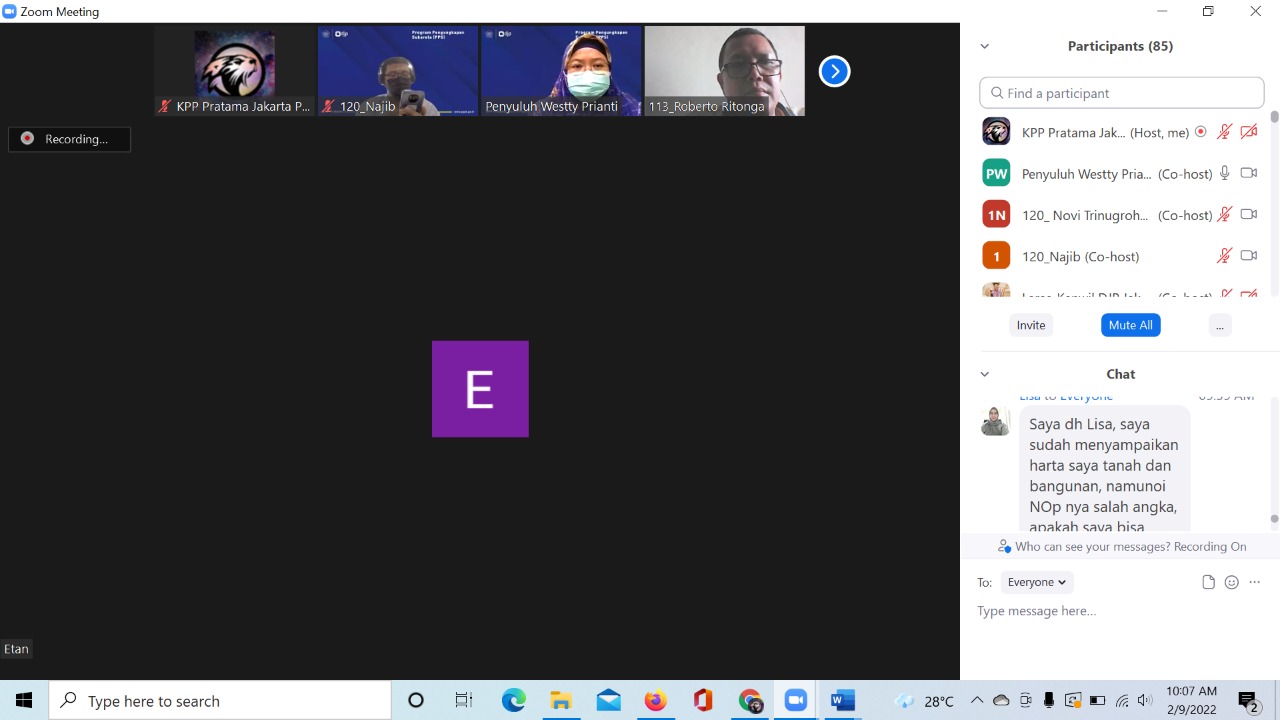Toggle the host's own microphone in participant list
Screen dimensions: 1280x720
1224,132
